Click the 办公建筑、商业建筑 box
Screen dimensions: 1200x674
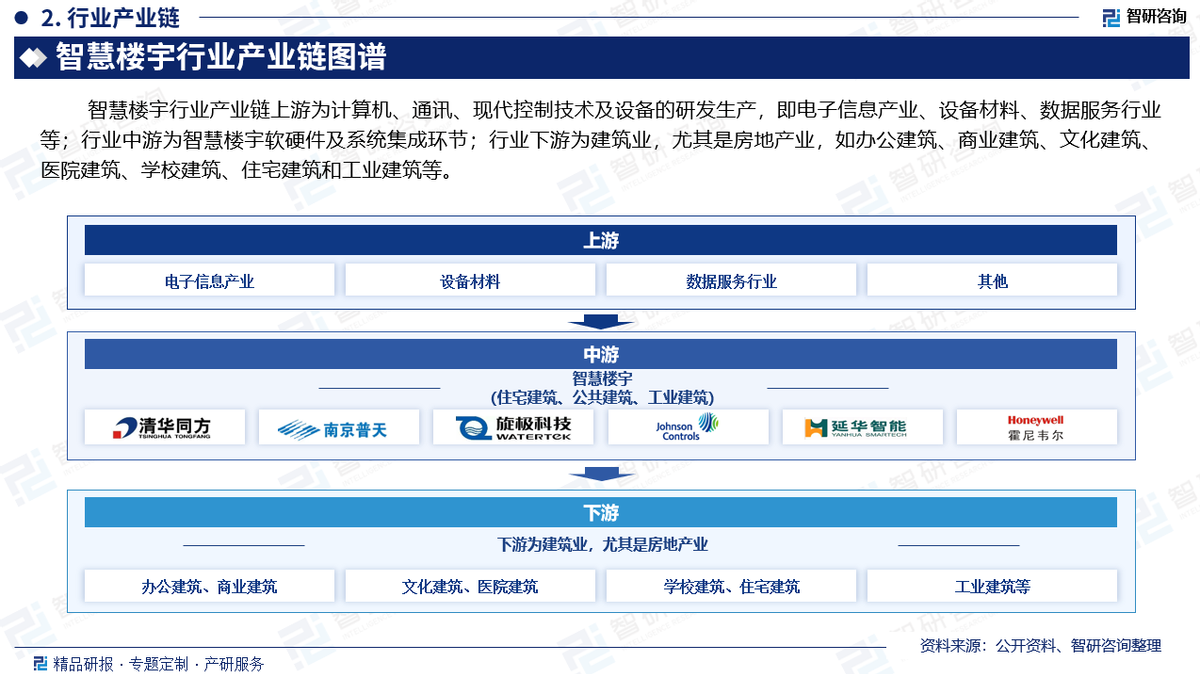(x=209, y=586)
